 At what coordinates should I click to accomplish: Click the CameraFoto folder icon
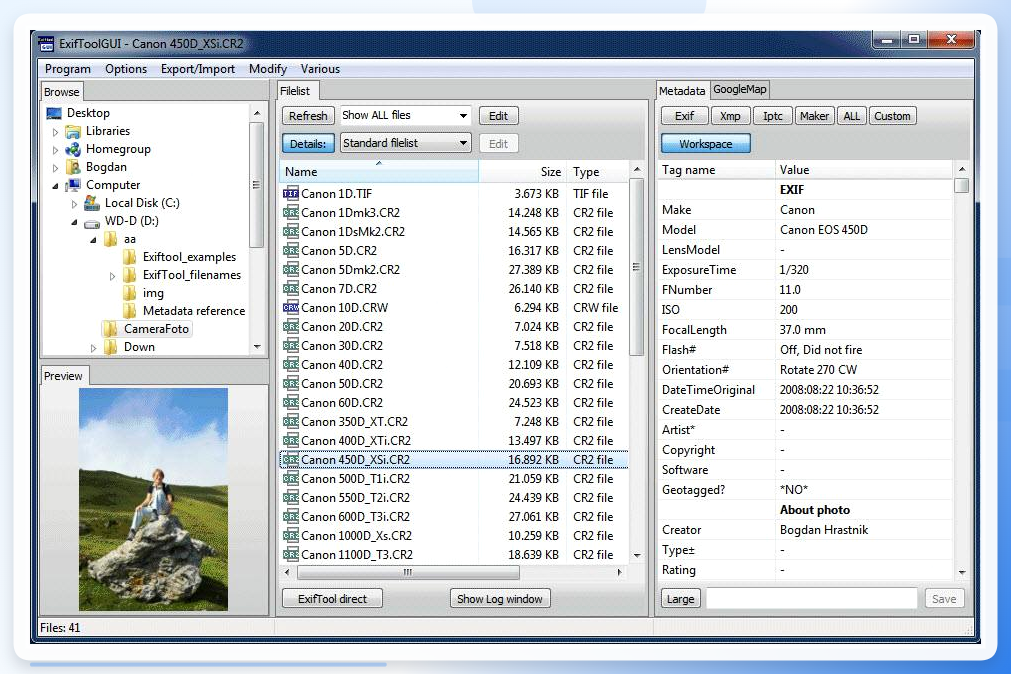coord(111,329)
